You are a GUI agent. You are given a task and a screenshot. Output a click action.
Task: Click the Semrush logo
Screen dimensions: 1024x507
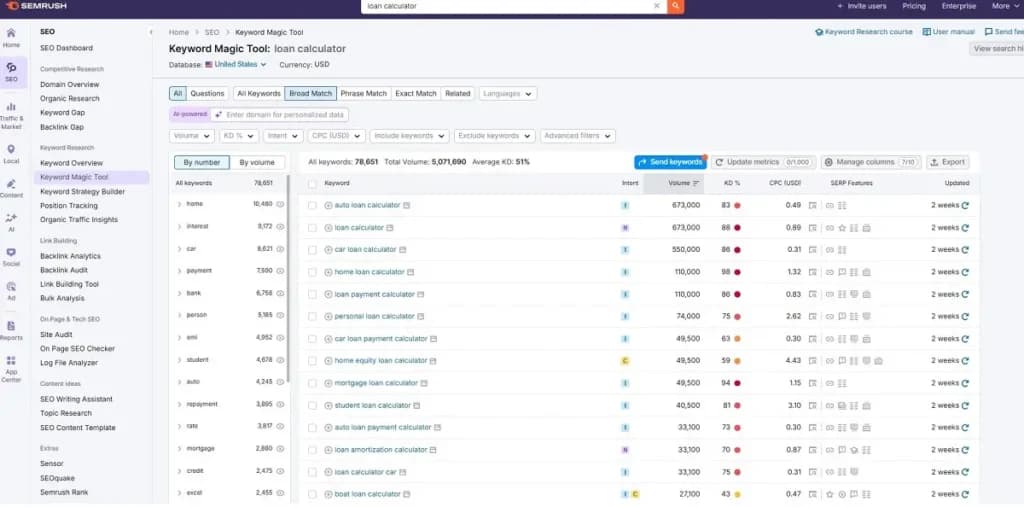[x=36, y=6]
